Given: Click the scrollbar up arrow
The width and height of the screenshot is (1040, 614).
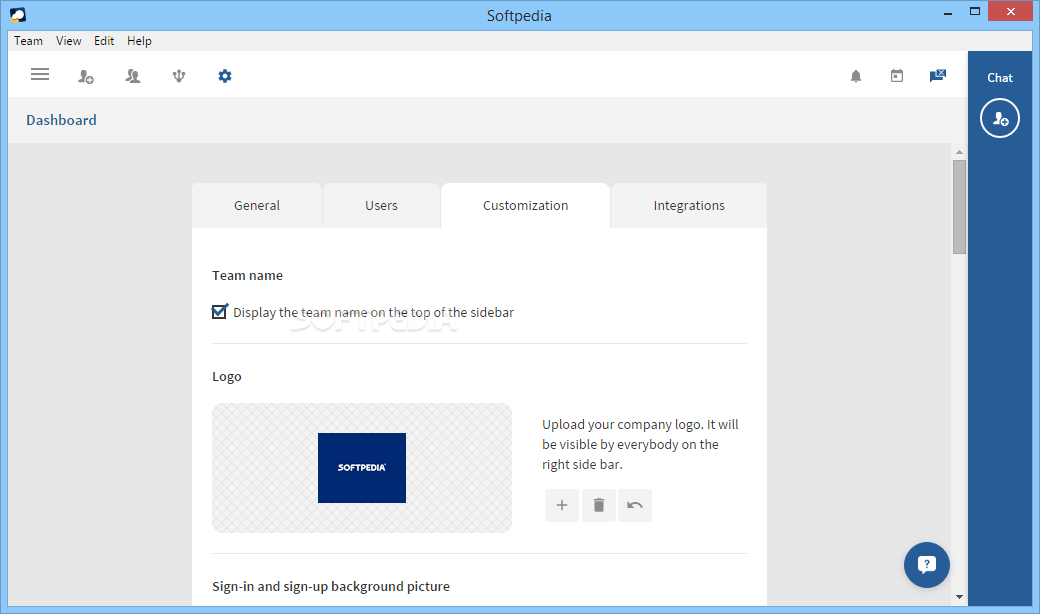Looking at the screenshot, I should coord(959,152).
